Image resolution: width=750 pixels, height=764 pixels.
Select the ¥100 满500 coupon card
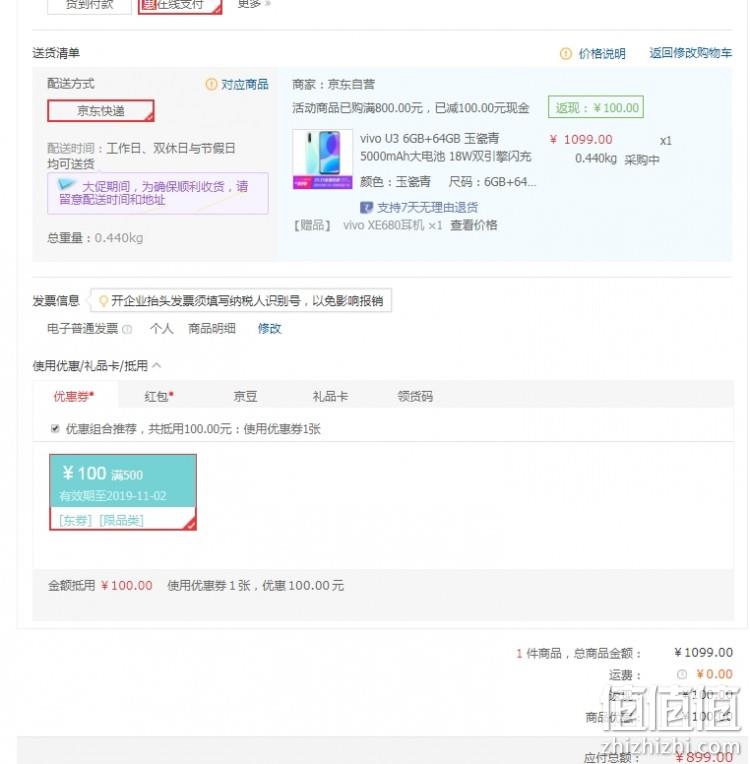click(123, 492)
